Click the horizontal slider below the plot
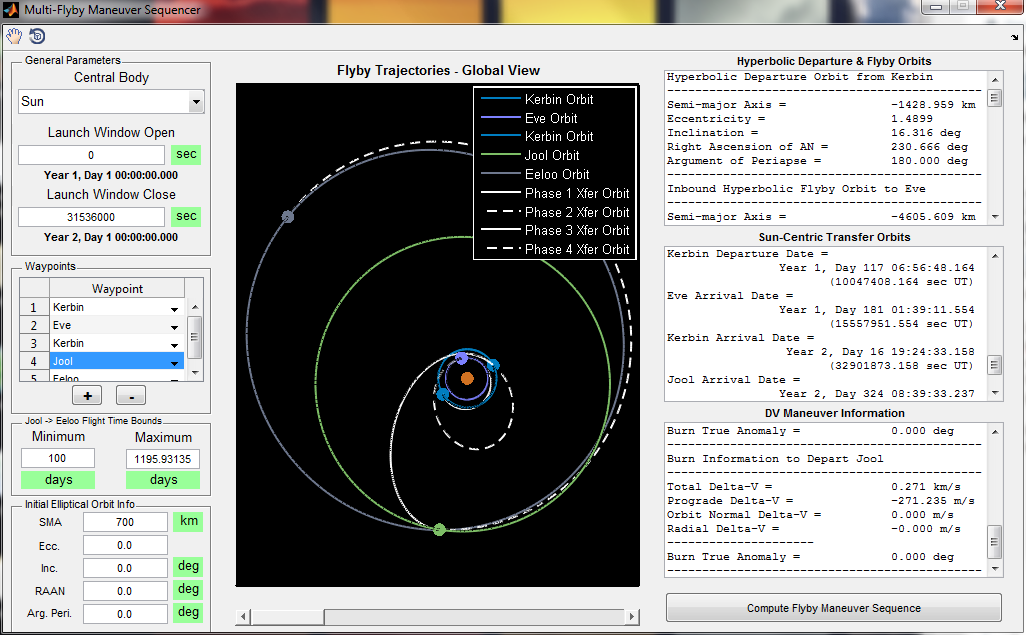The width and height of the screenshot is (1026, 635). 437,616
